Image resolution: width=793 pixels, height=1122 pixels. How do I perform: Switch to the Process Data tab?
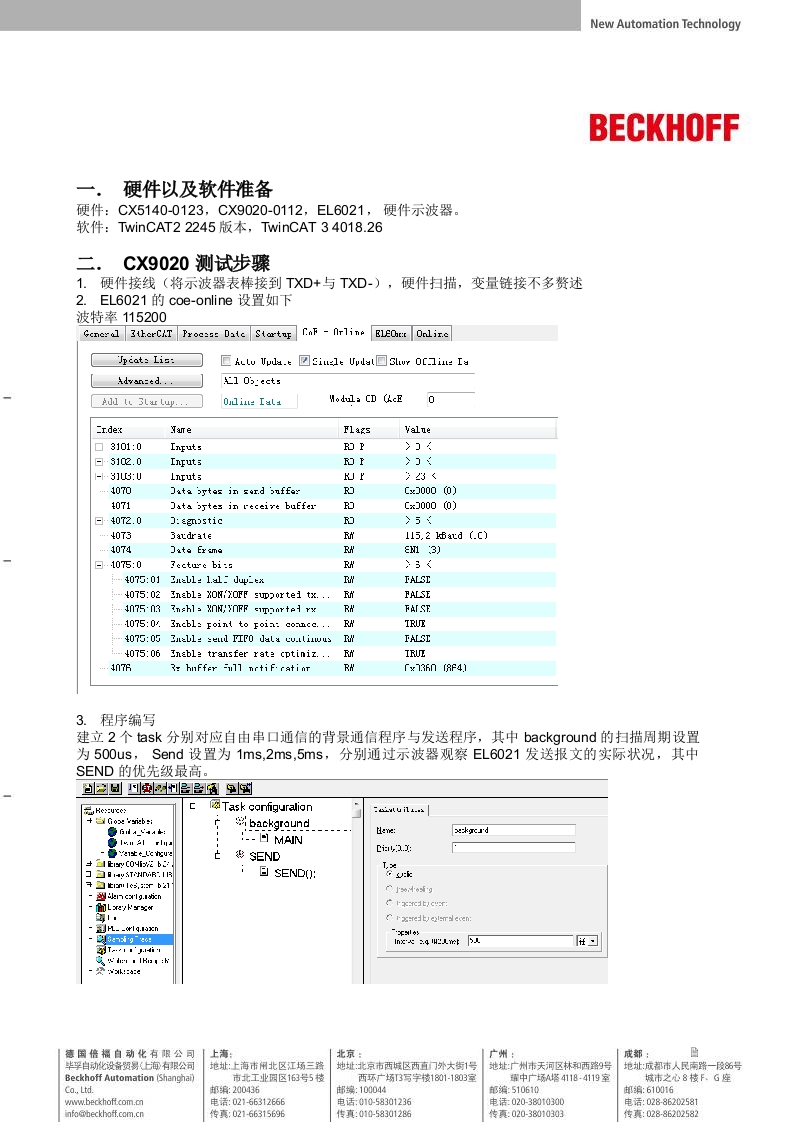[213, 334]
